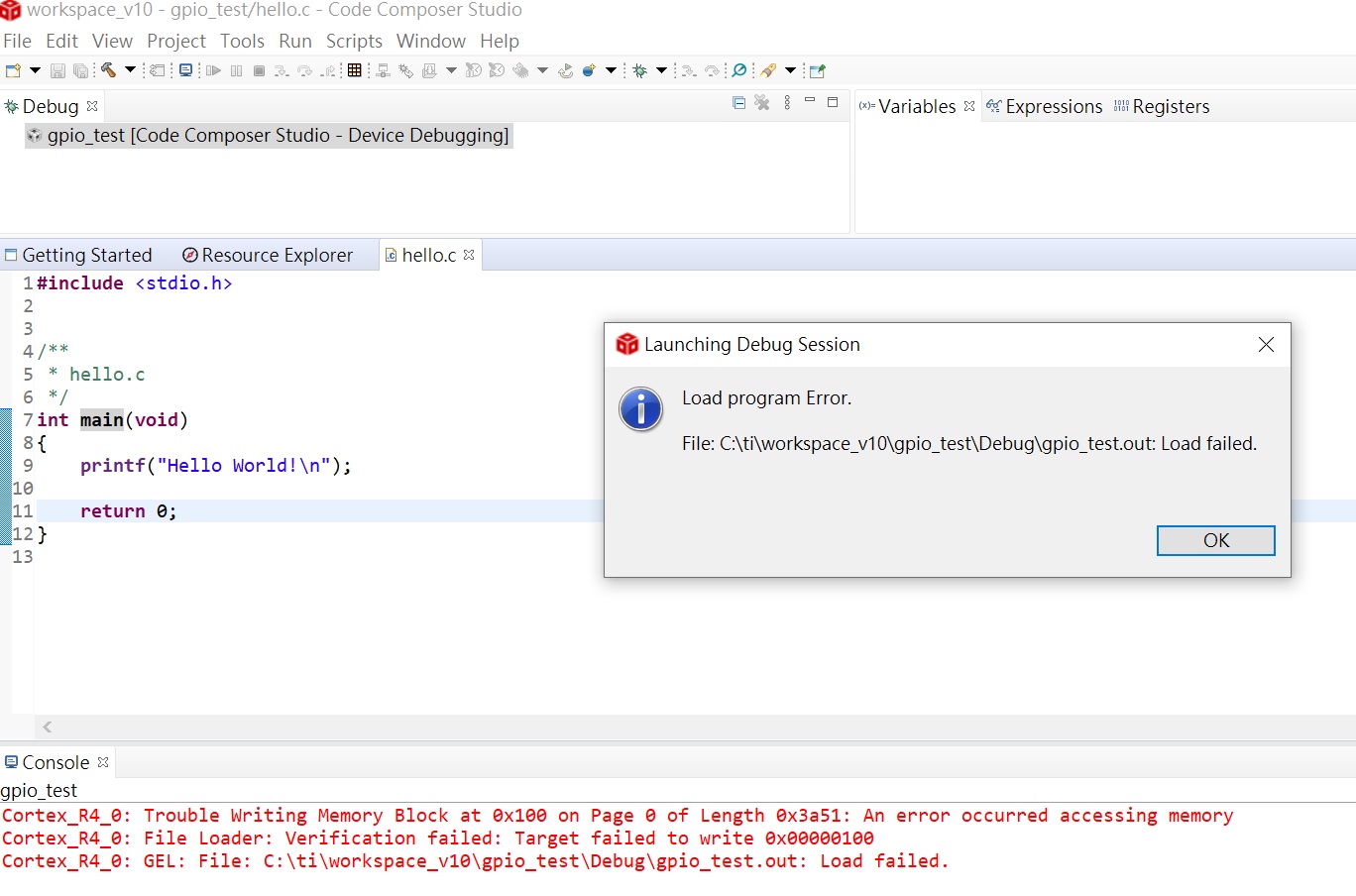Screen dimensions: 1356x896
Task: Click the printf Hello World code line
Action: [x=216, y=465]
